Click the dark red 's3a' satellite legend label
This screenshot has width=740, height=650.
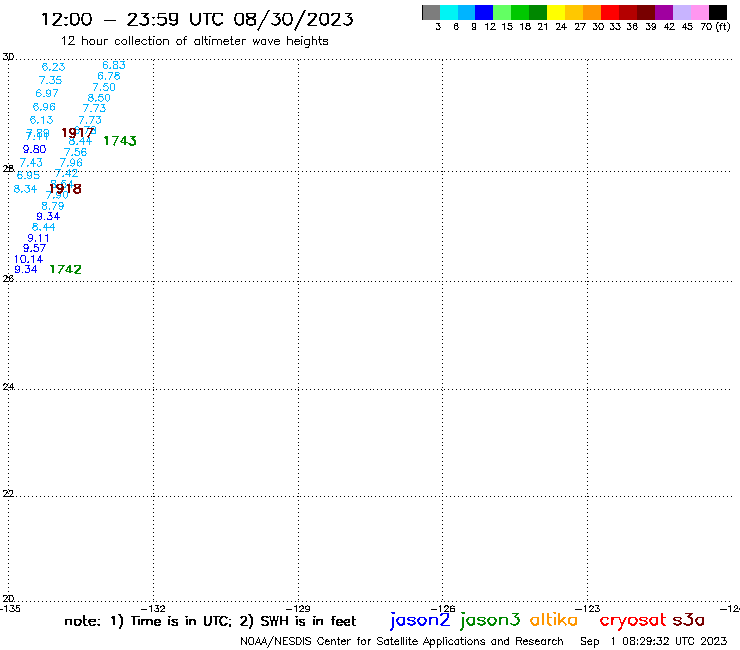point(689,620)
